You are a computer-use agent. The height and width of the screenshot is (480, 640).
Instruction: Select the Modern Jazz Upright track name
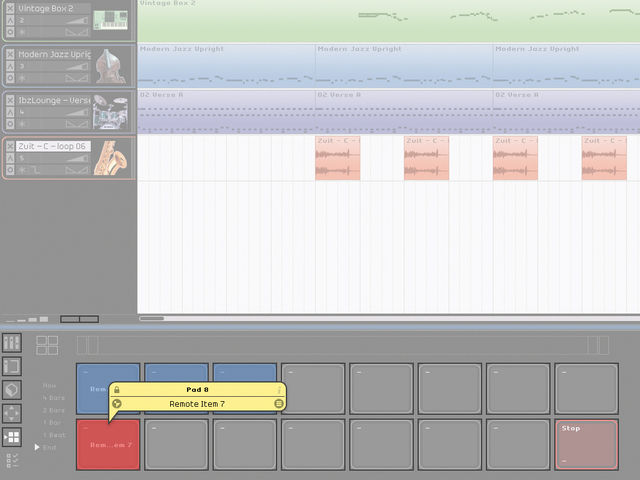click(x=53, y=54)
